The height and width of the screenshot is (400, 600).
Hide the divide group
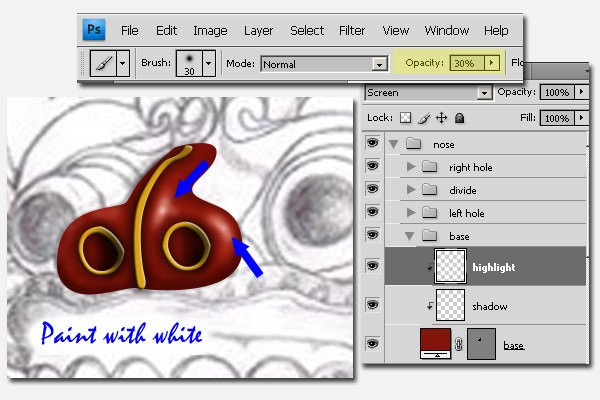373,189
